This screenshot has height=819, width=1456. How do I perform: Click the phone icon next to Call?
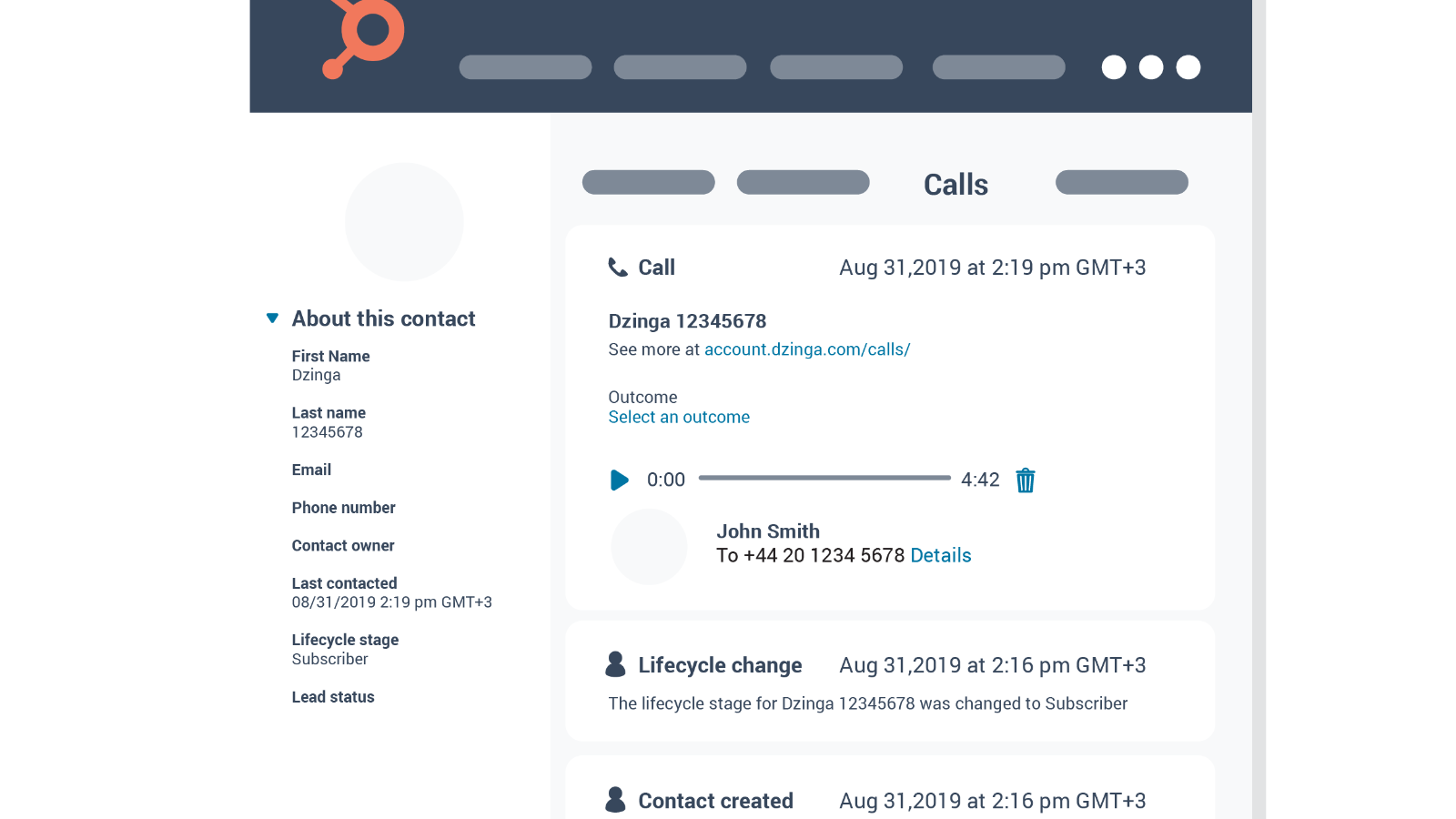618,268
